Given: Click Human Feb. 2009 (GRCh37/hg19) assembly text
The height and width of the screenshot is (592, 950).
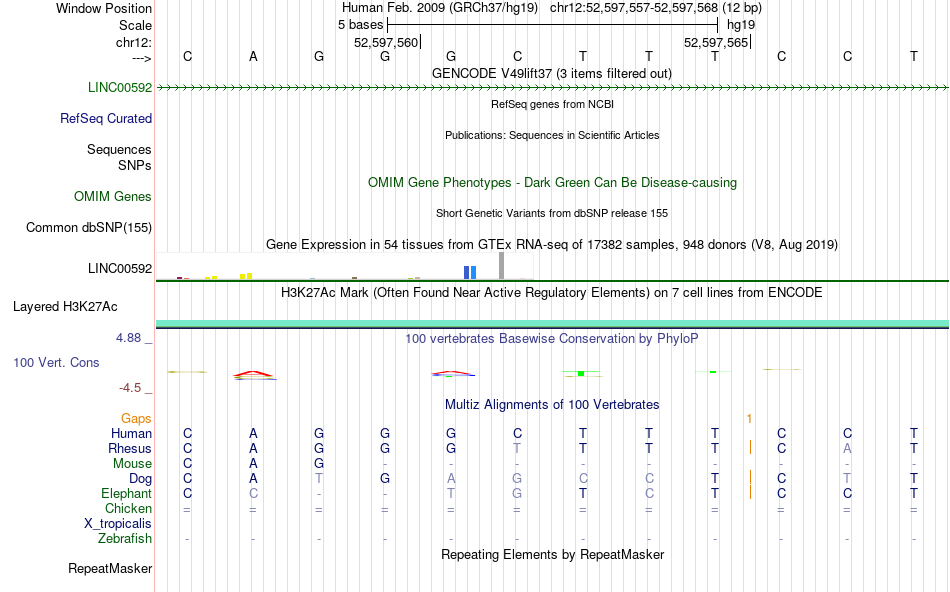Looking at the screenshot, I should coord(440,8).
